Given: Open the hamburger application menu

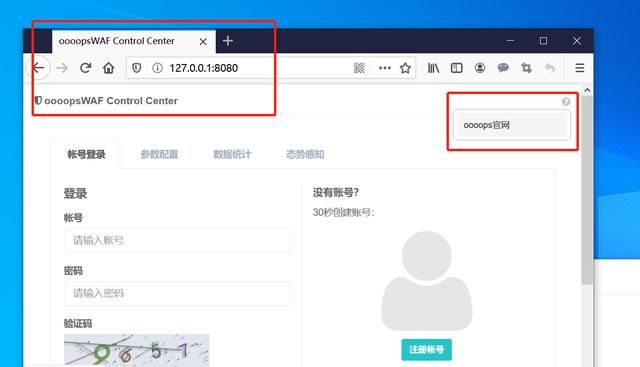Looking at the screenshot, I should (x=580, y=68).
